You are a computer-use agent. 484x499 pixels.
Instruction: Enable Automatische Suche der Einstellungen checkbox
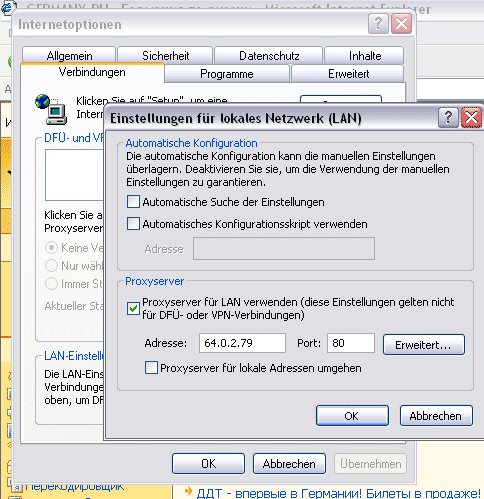pyautogui.click(x=133, y=202)
